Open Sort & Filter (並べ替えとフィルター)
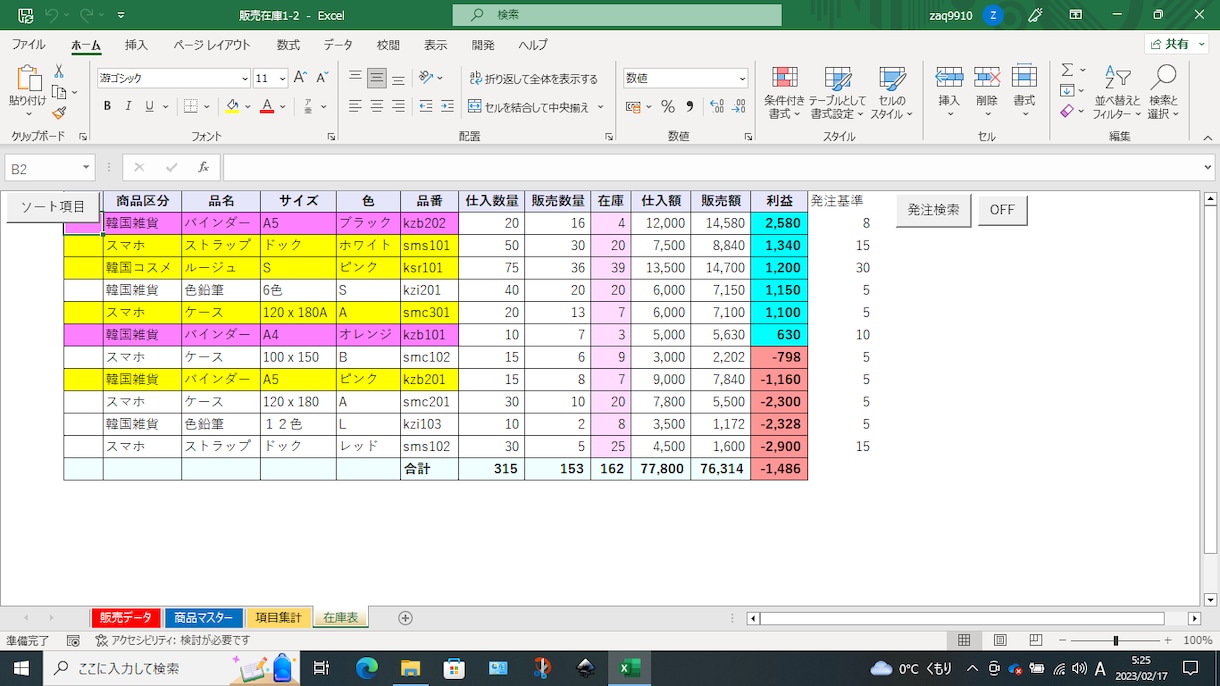Screen dimensions: 1220x686 (x=1117, y=93)
